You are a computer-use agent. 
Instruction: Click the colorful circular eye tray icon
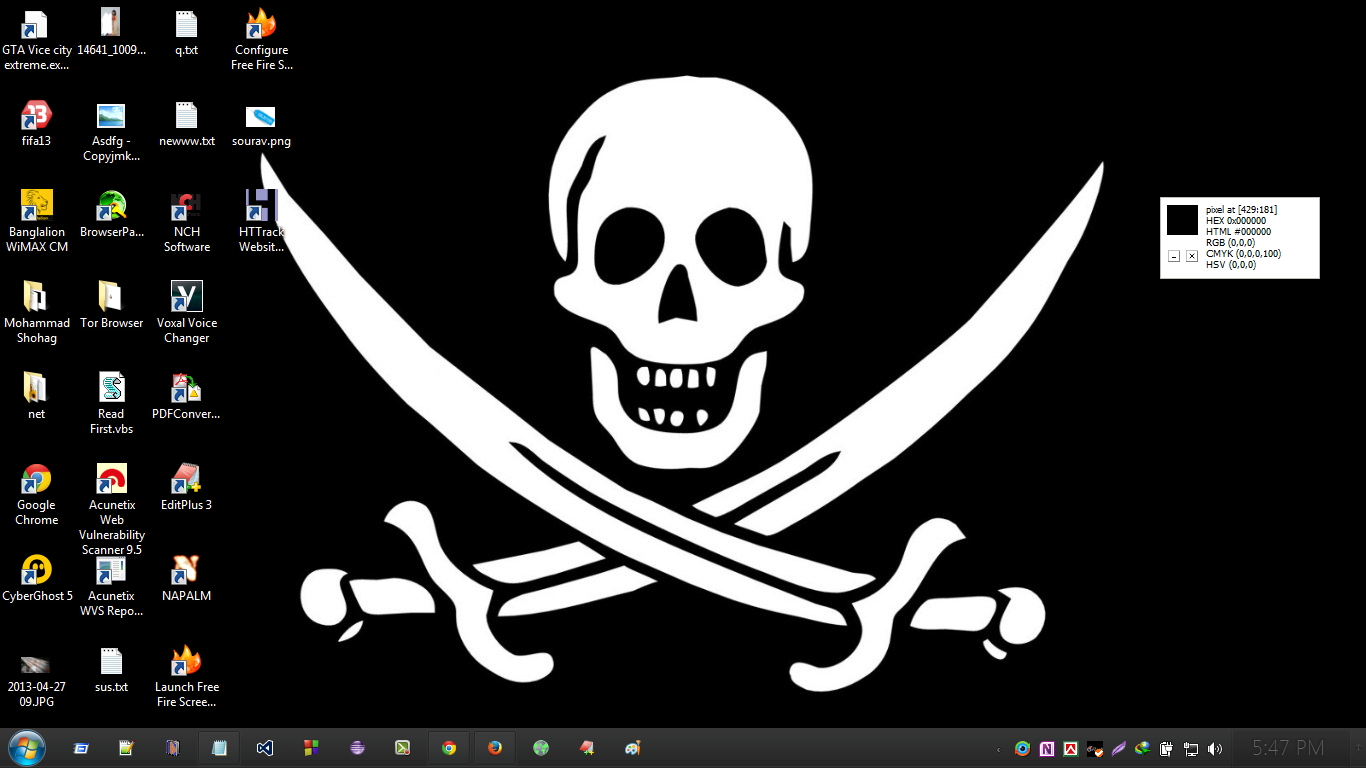coord(1022,748)
